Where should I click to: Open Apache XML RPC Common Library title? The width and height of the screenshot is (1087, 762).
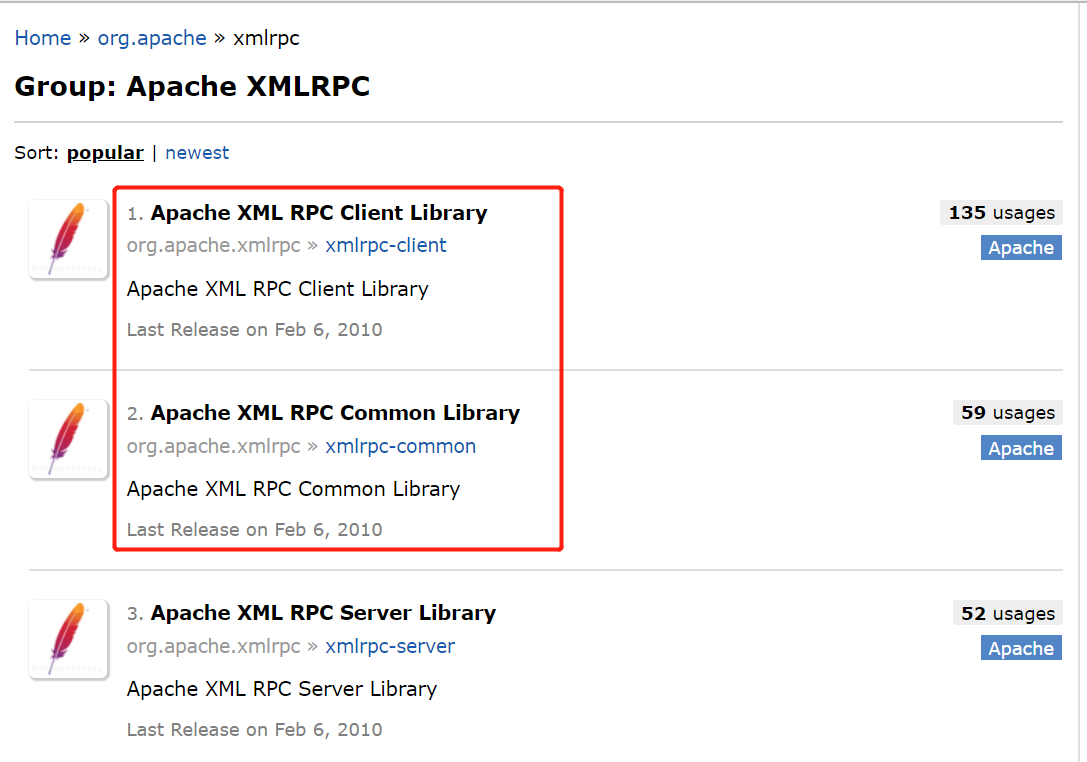pyautogui.click(x=335, y=413)
